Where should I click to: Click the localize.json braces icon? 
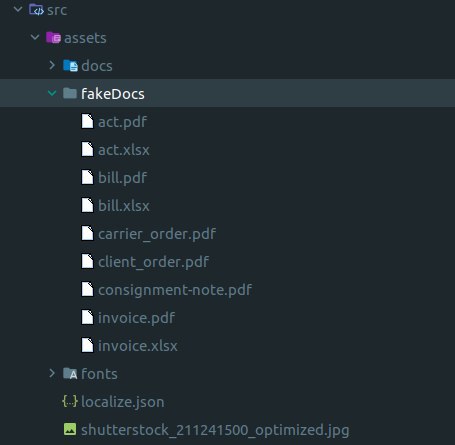coord(70,401)
